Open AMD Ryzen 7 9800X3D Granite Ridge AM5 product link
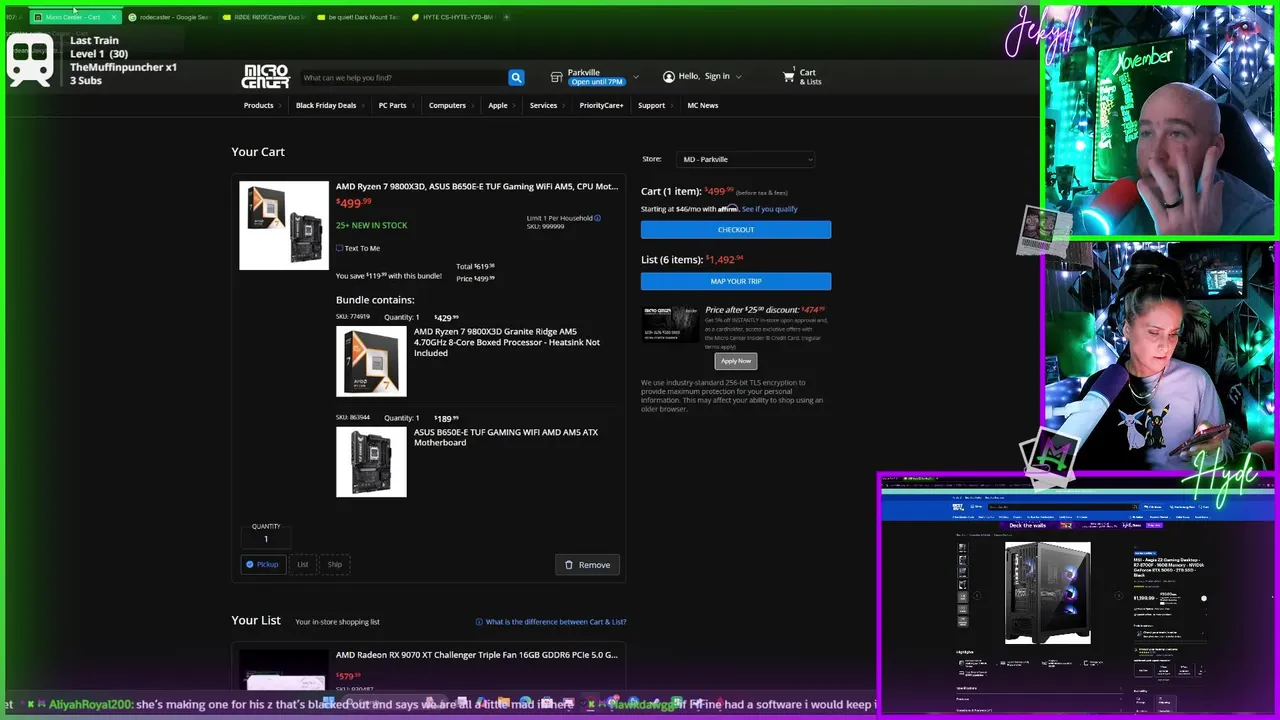1280x720 pixels. 507,342
